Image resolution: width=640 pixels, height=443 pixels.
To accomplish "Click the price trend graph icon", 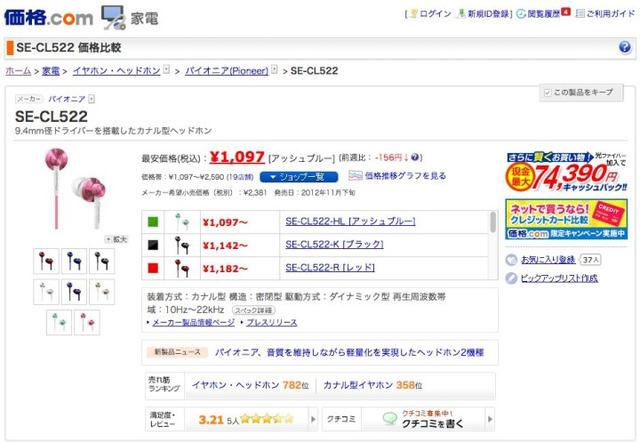I will click(x=355, y=176).
